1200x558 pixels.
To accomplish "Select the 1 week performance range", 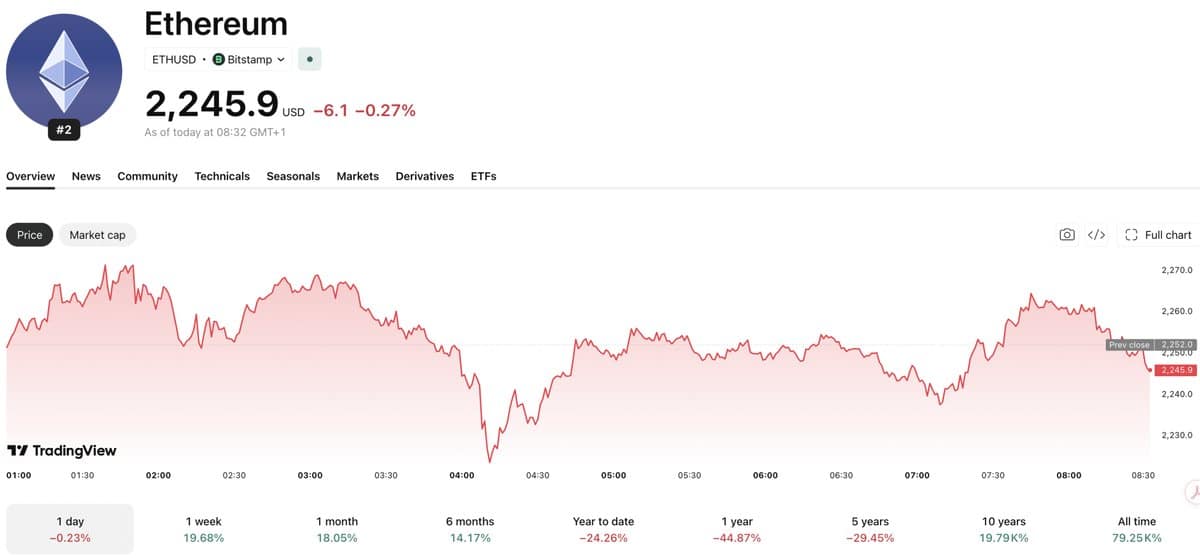I will [x=204, y=529].
